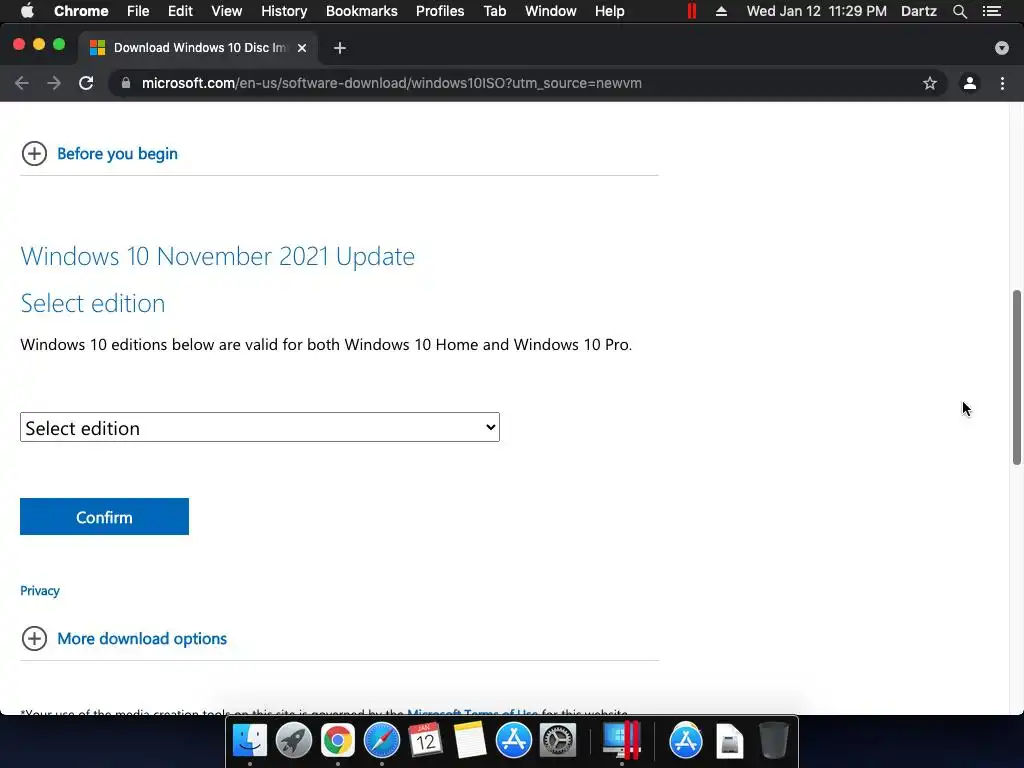
Task: Click the page's vertical scrollbar thumb
Action: tap(1017, 377)
